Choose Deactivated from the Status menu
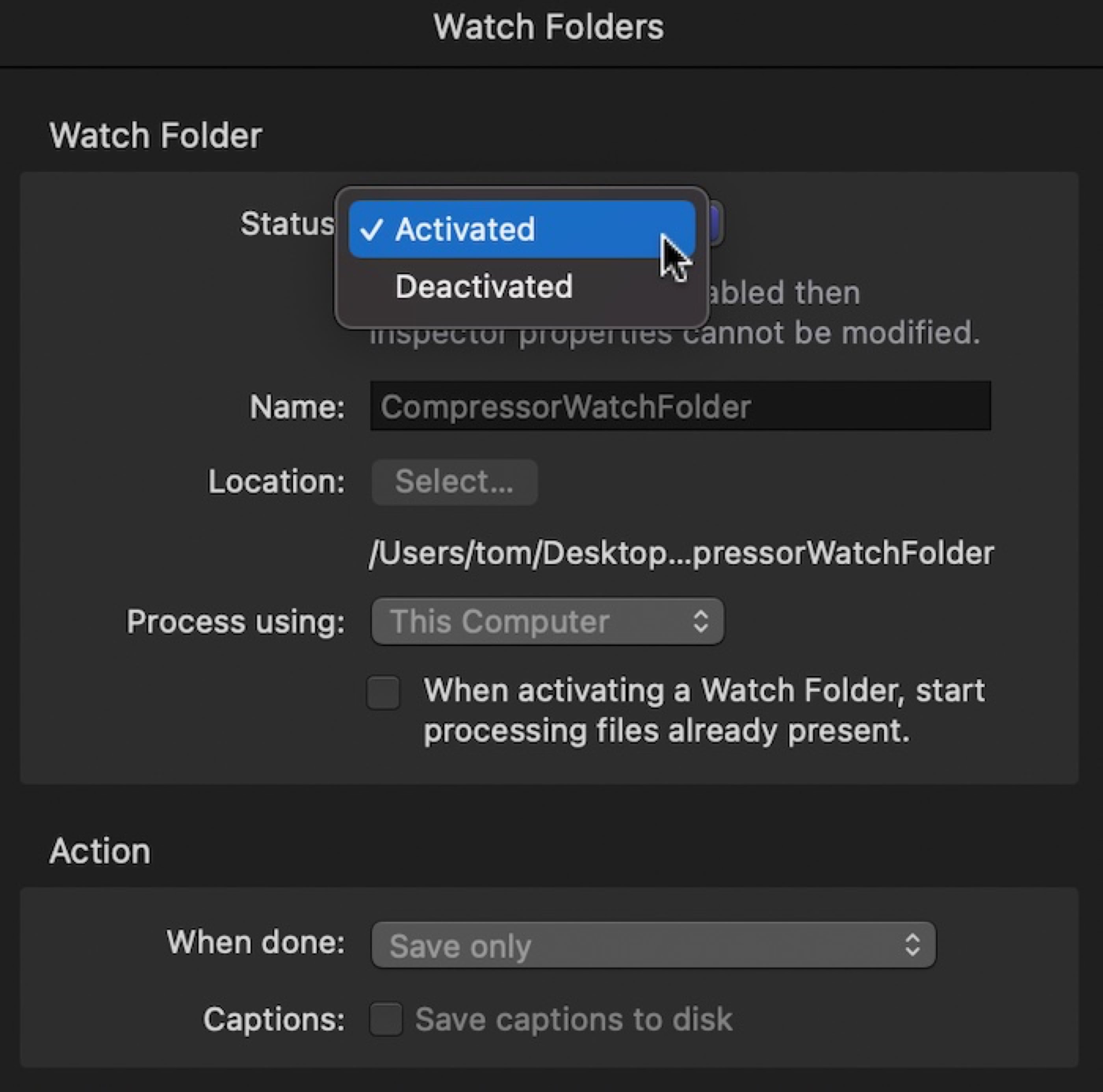This screenshot has height=1092, width=1103. pos(484,286)
